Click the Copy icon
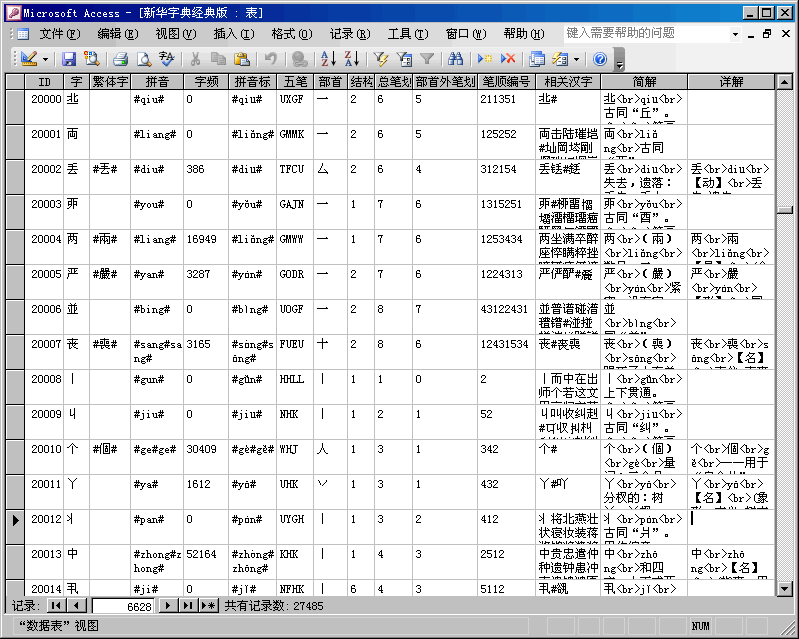The width and height of the screenshot is (799, 639). [218, 59]
